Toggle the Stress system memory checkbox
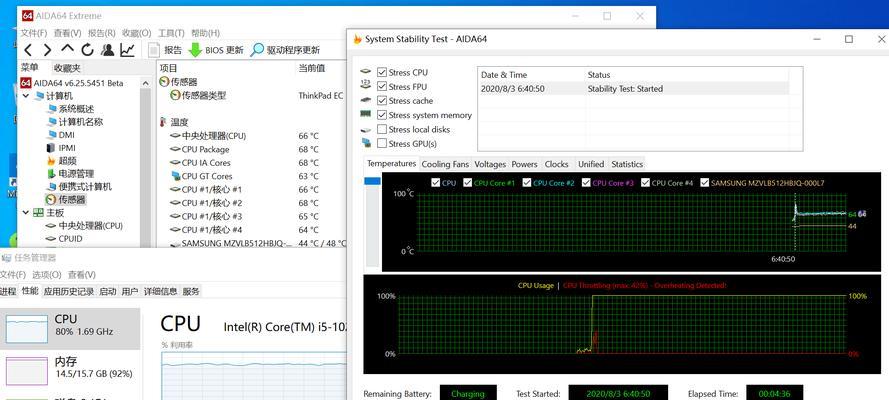The width and height of the screenshot is (889, 400). (382, 115)
